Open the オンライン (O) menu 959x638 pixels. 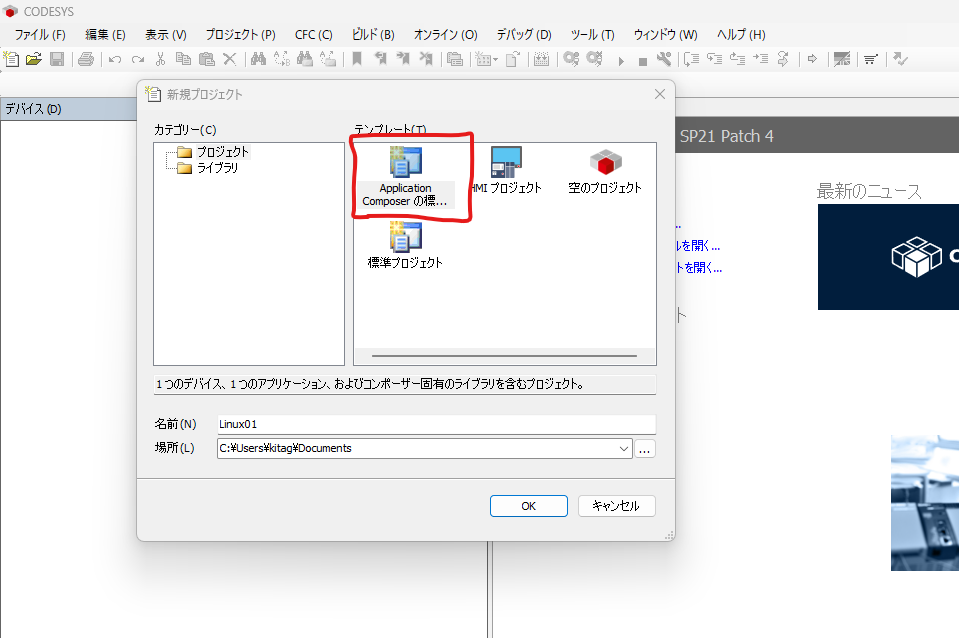point(445,35)
